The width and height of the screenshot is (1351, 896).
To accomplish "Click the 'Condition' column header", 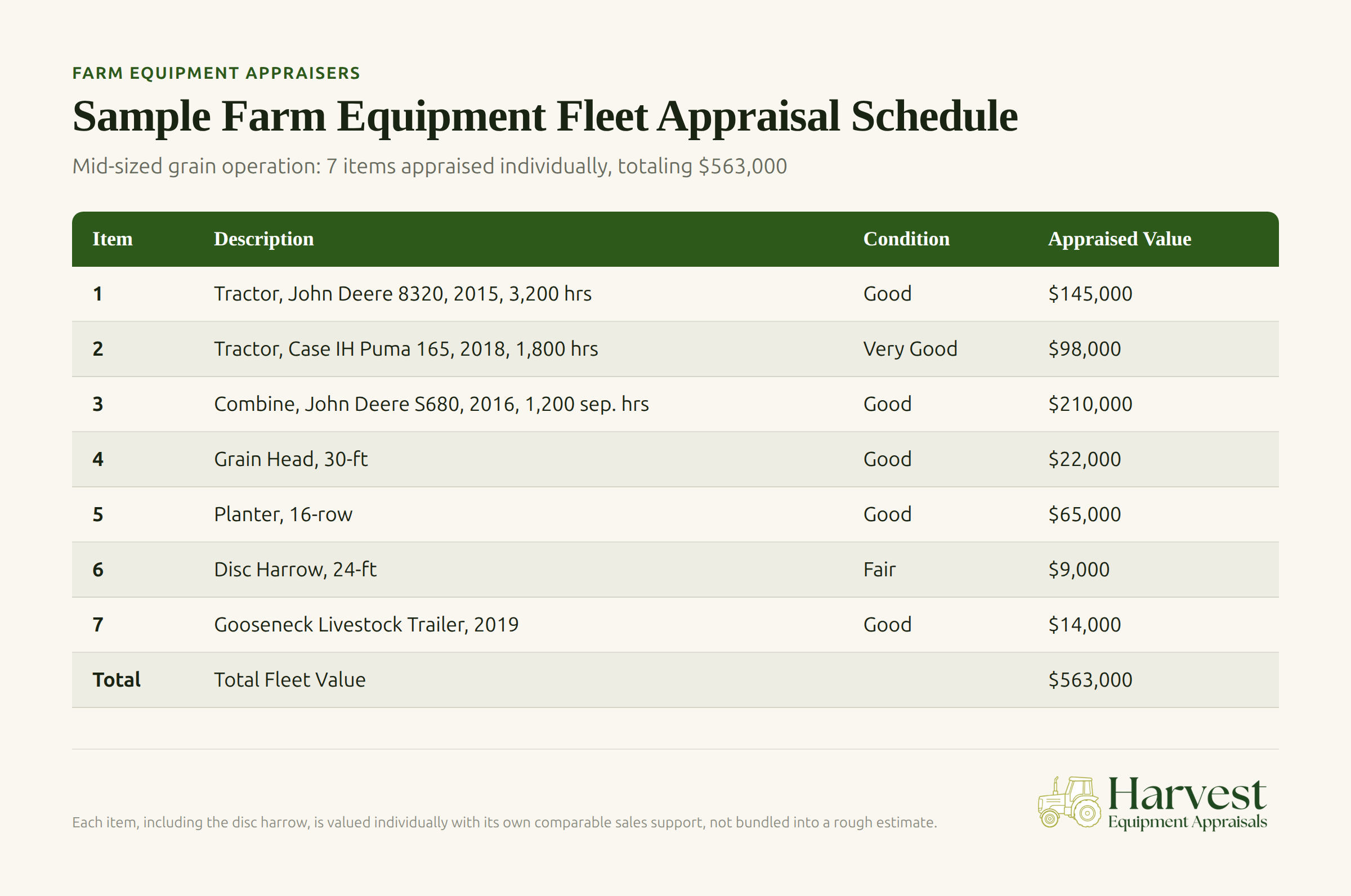I will click(x=906, y=239).
